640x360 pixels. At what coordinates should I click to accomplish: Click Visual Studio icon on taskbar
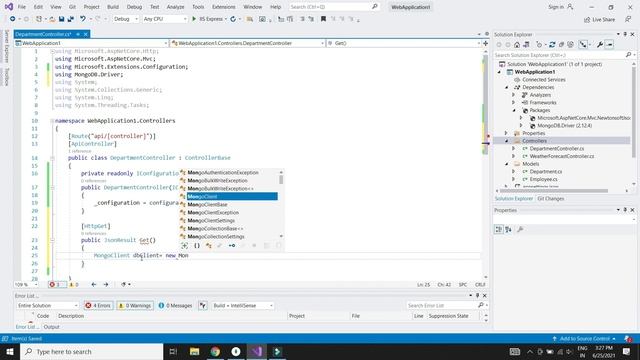(257, 351)
